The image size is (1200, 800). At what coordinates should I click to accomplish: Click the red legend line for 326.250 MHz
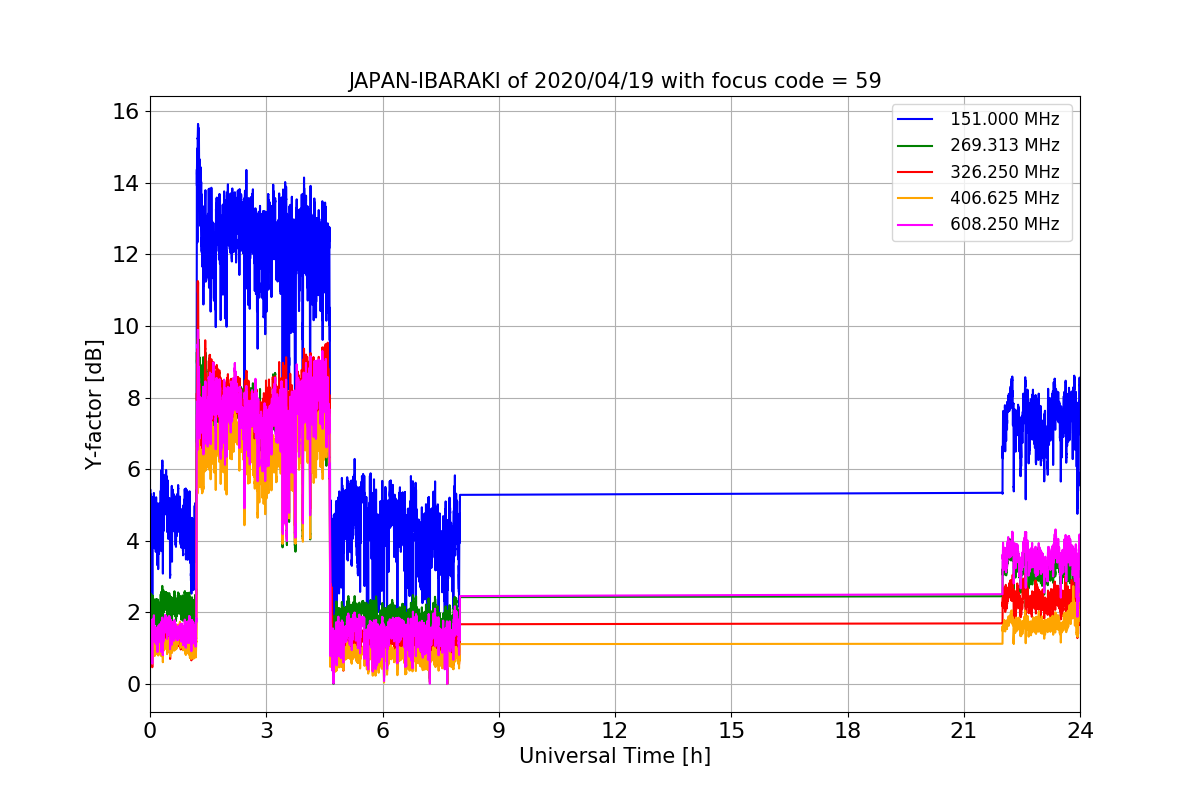916,172
